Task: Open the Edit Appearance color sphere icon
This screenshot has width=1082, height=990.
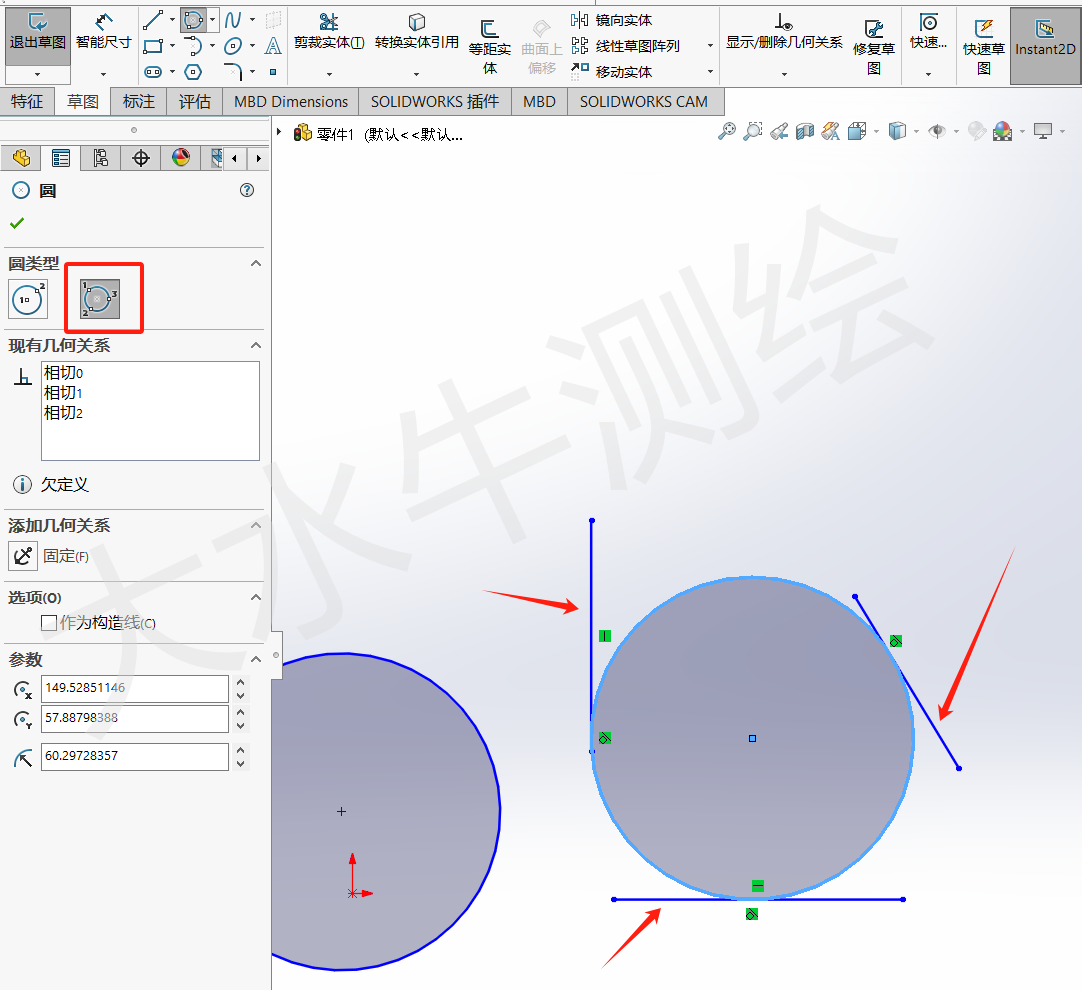Action: pos(182,158)
